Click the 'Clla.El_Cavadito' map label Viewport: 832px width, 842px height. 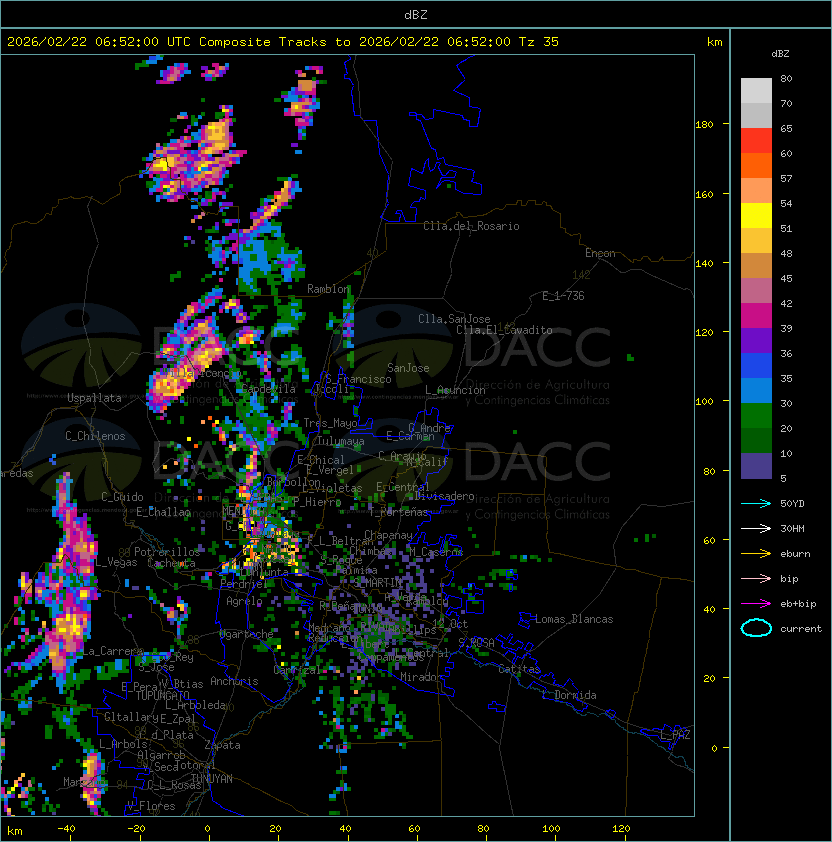[x=504, y=330]
